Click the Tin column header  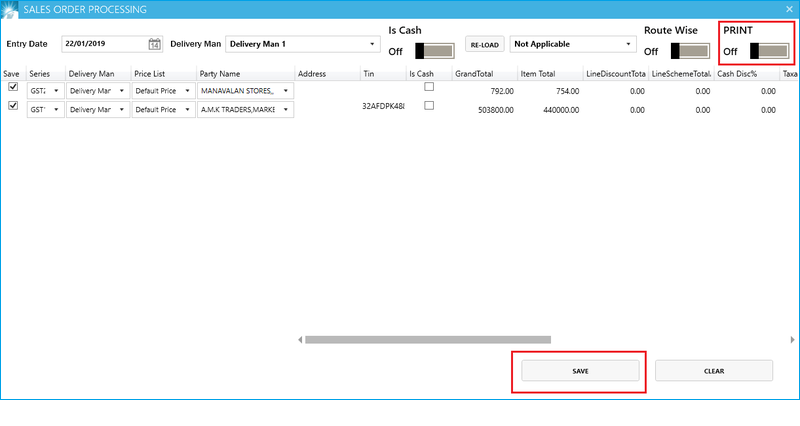369,74
